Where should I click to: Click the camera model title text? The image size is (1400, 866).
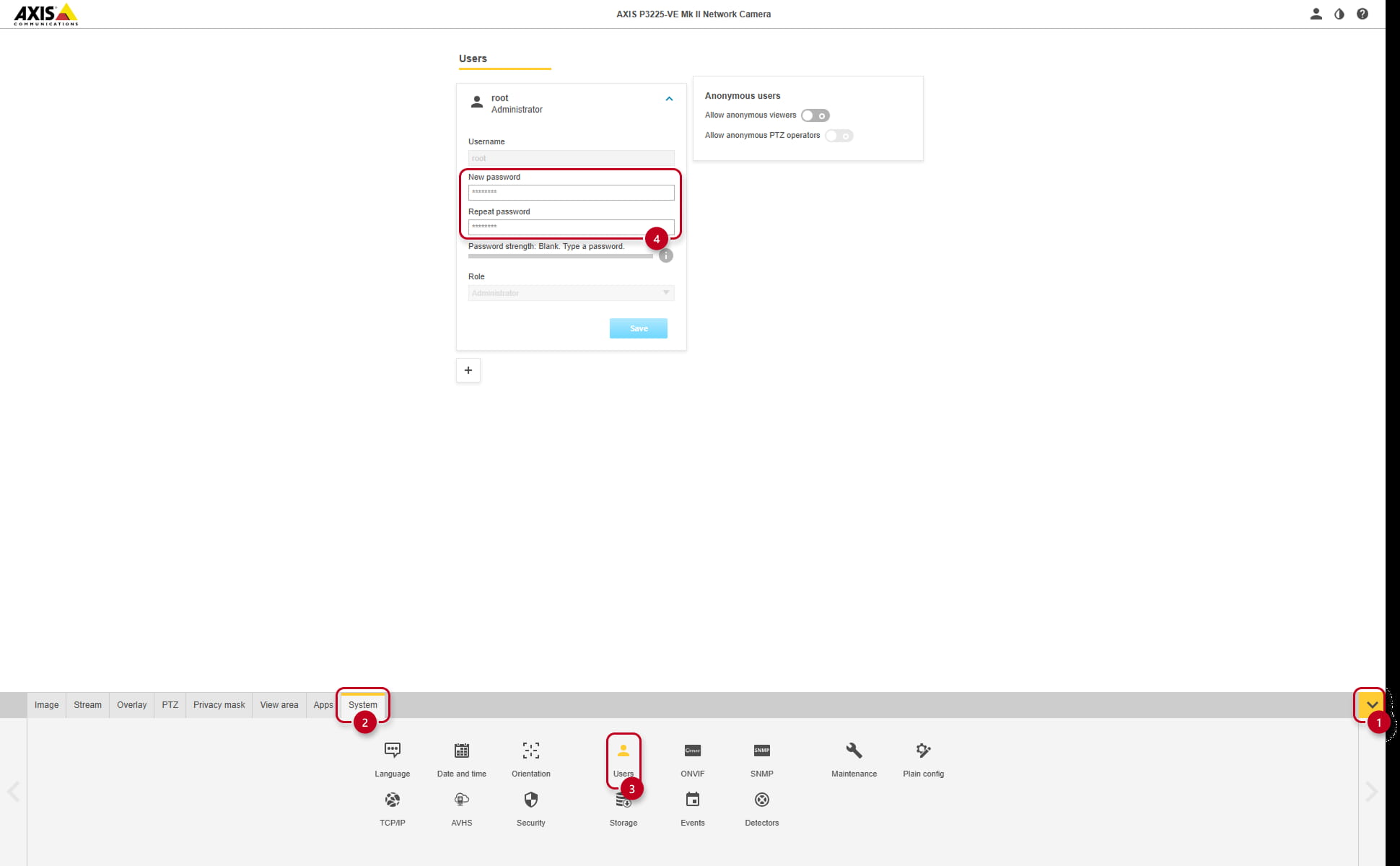694,14
